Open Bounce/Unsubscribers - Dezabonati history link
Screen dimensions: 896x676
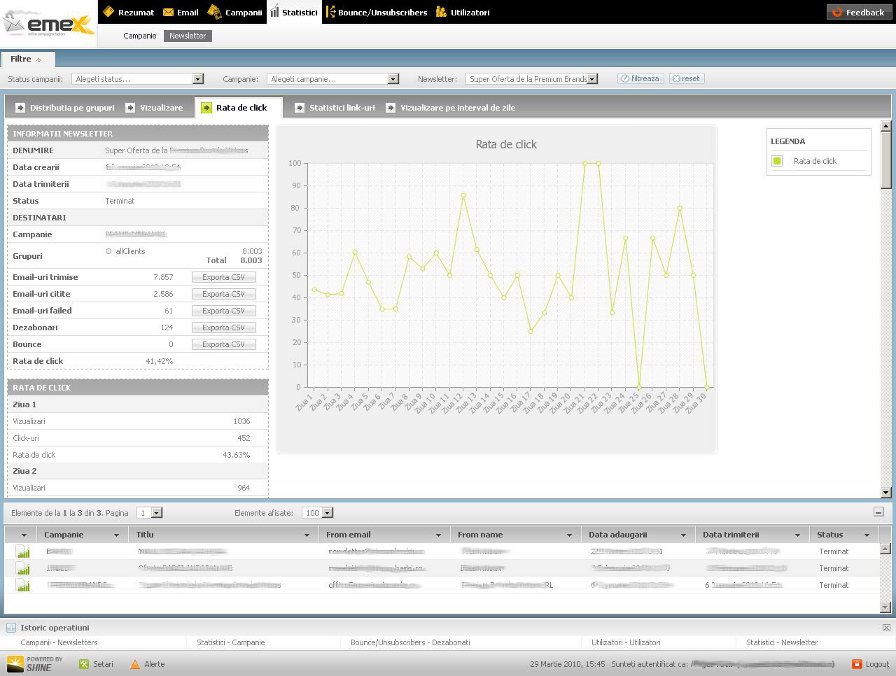[x=410, y=642]
